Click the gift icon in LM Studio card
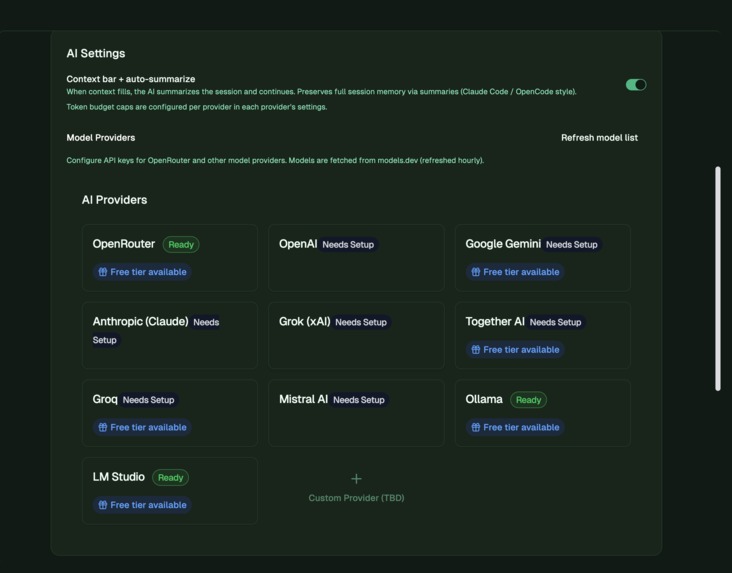The image size is (732, 573). [103, 505]
